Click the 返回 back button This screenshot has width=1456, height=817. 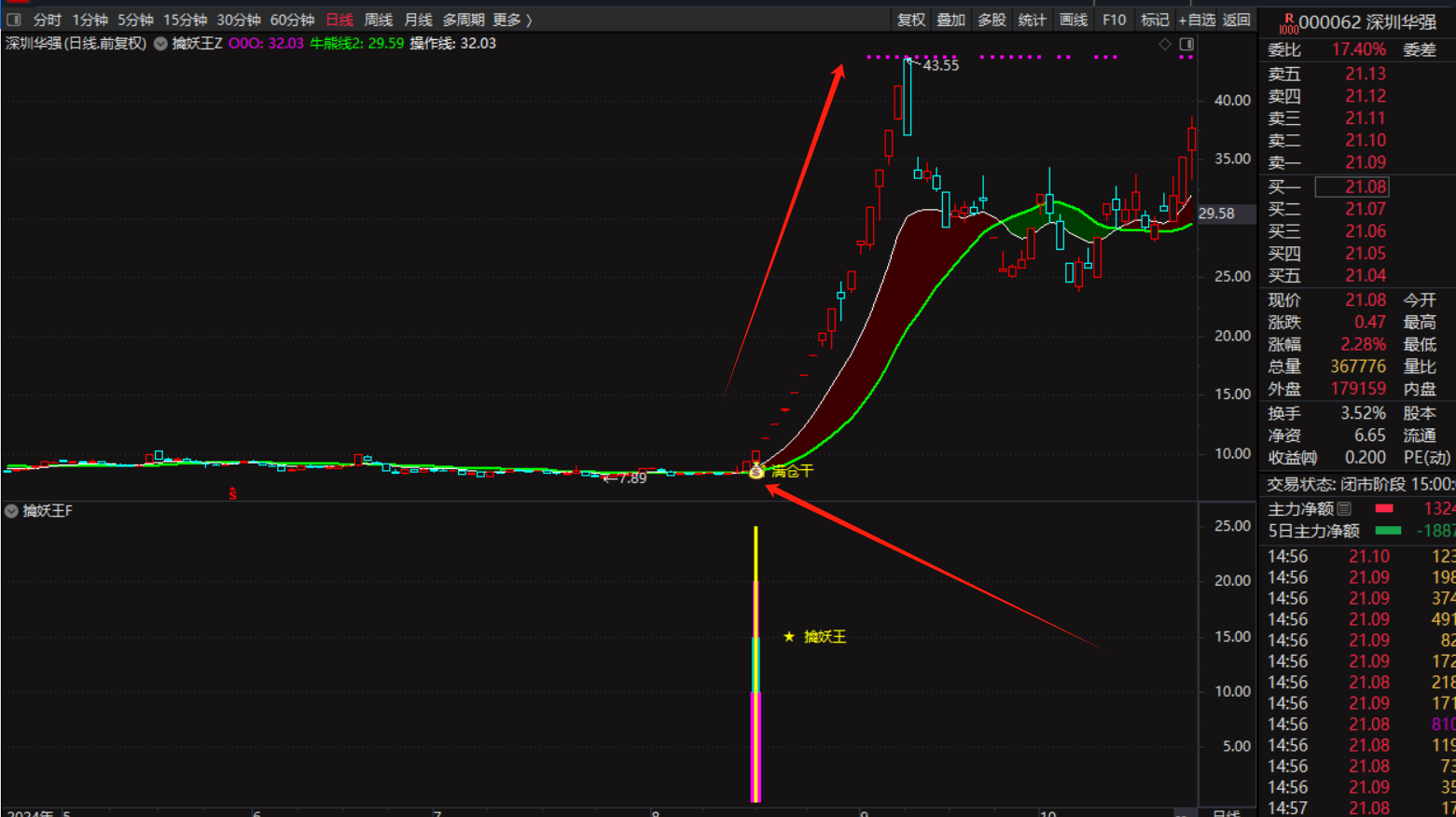pyautogui.click(x=1236, y=20)
